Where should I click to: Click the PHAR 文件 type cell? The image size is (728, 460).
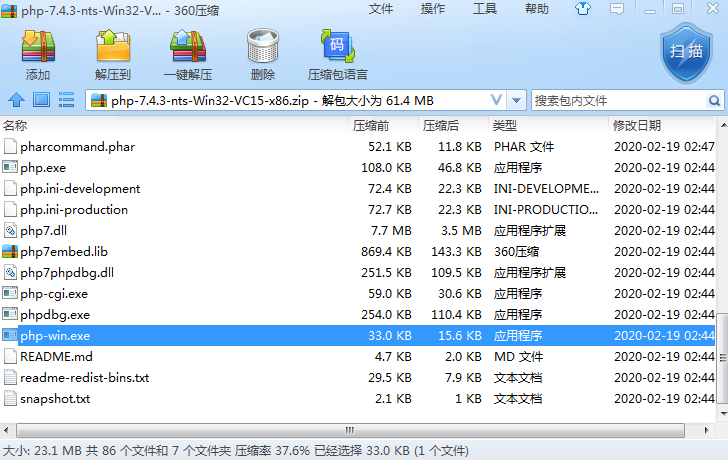(x=524, y=146)
